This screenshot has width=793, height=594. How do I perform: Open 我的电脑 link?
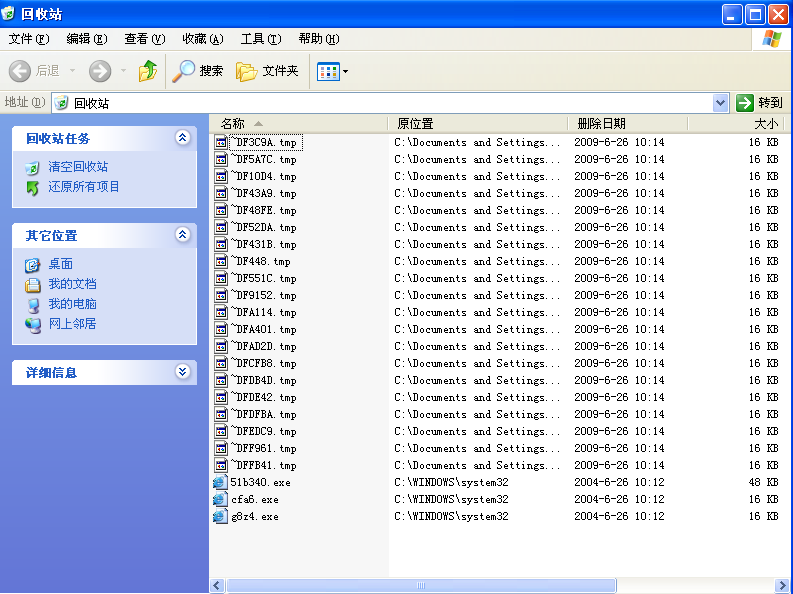coord(72,304)
